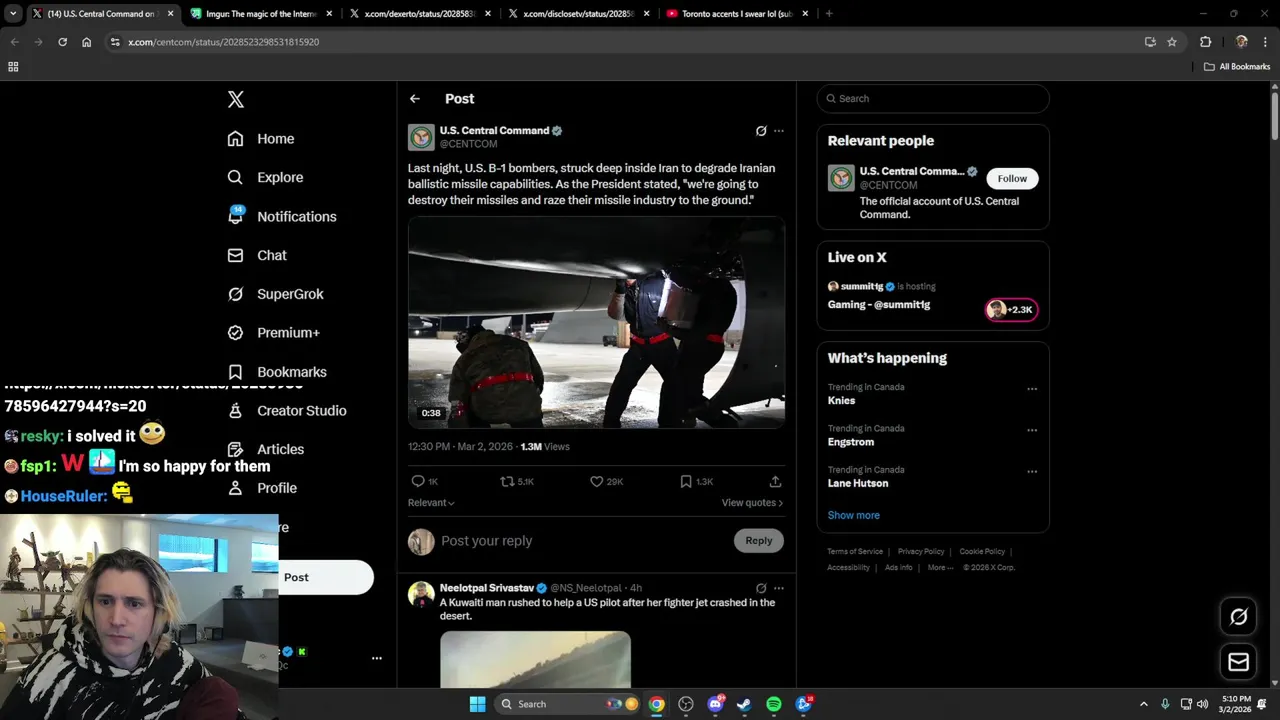Click the Reply button
The image size is (1280, 720).
pyautogui.click(x=759, y=541)
